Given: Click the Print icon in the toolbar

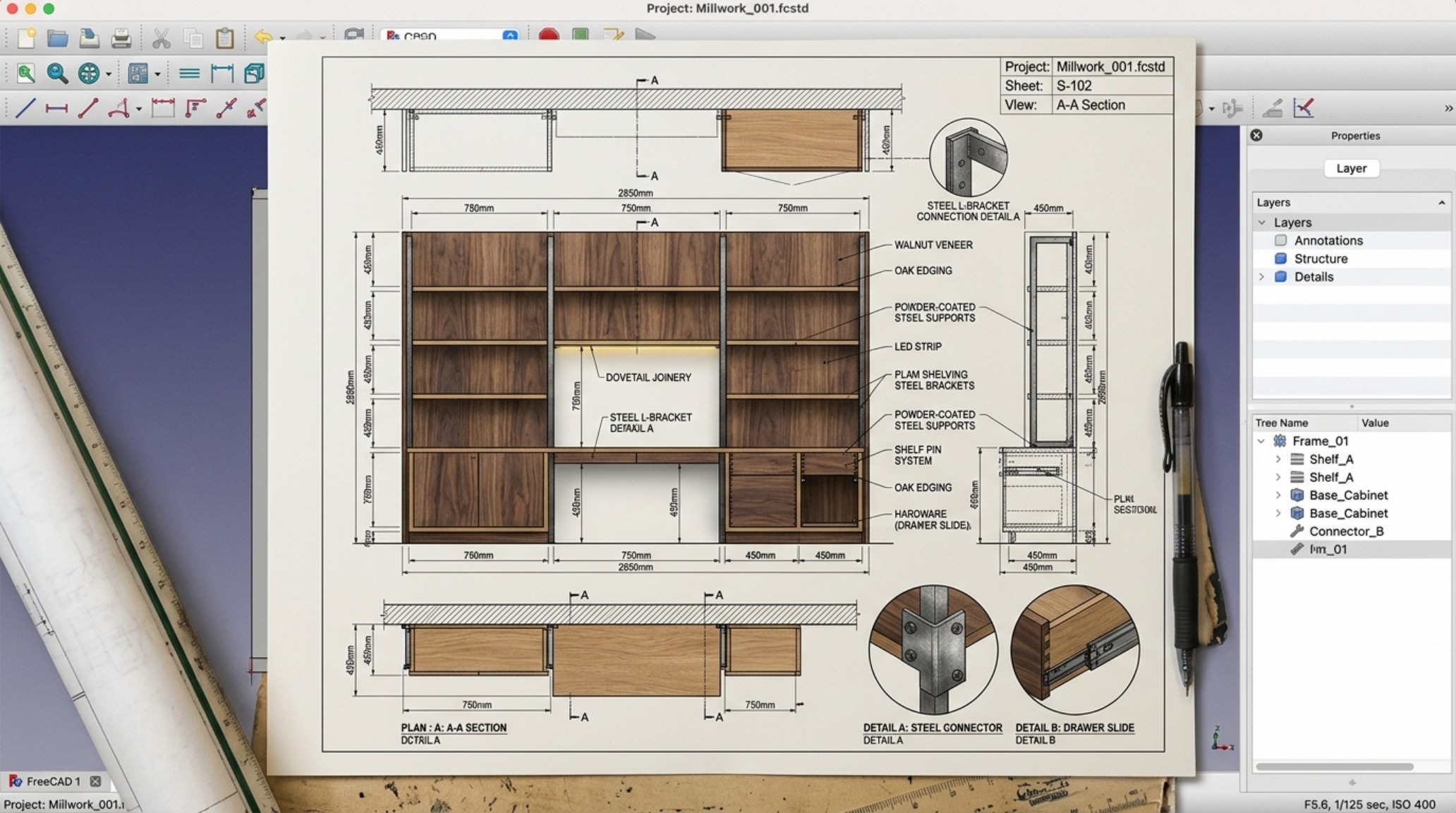Looking at the screenshot, I should pos(121,37).
